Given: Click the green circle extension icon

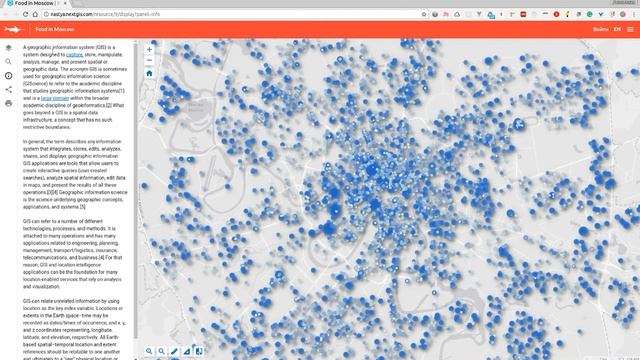Looking at the screenshot, I should click(x=589, y=14).
